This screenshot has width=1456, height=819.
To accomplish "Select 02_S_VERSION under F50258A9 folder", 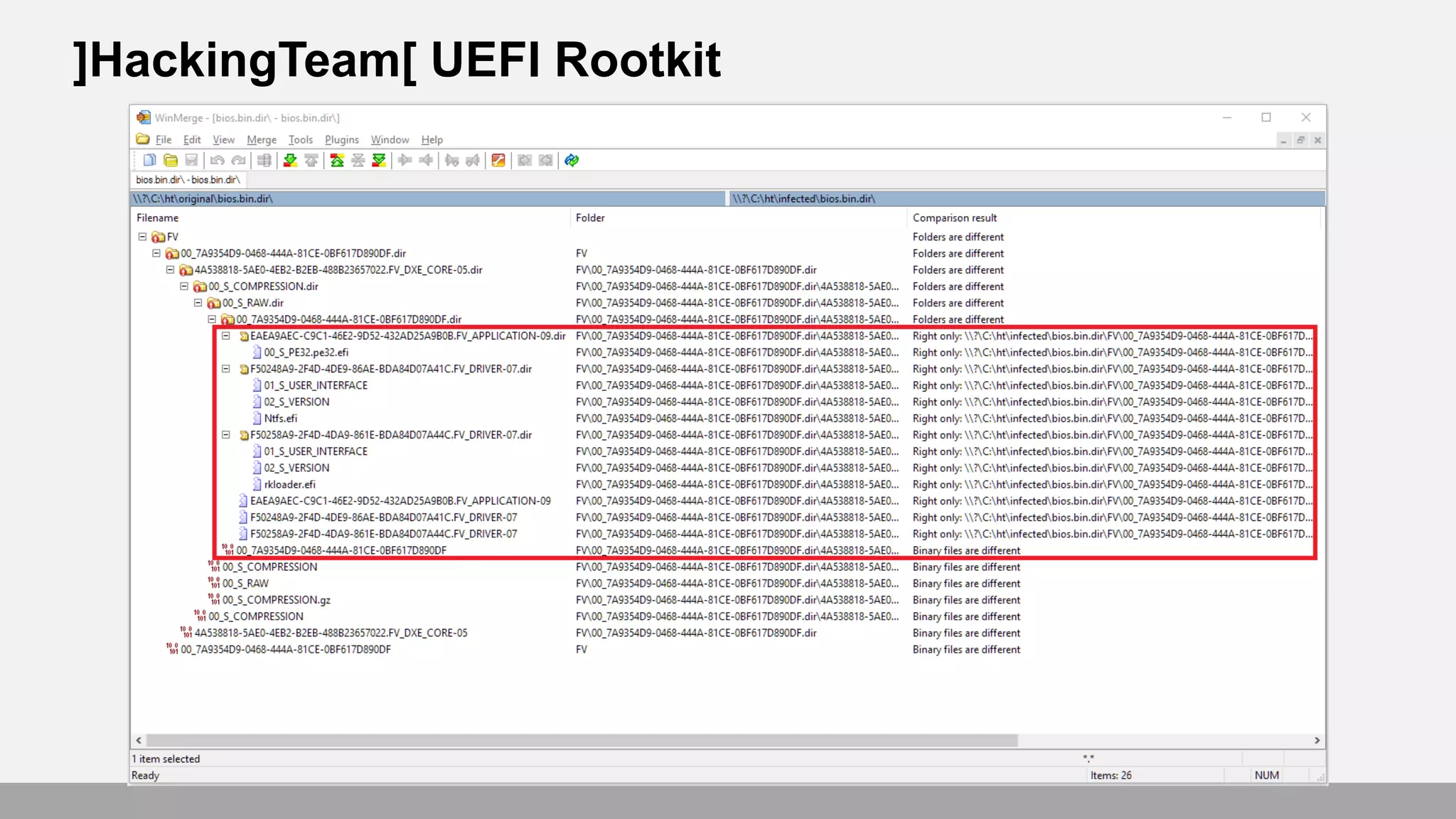I will [296, 468].
